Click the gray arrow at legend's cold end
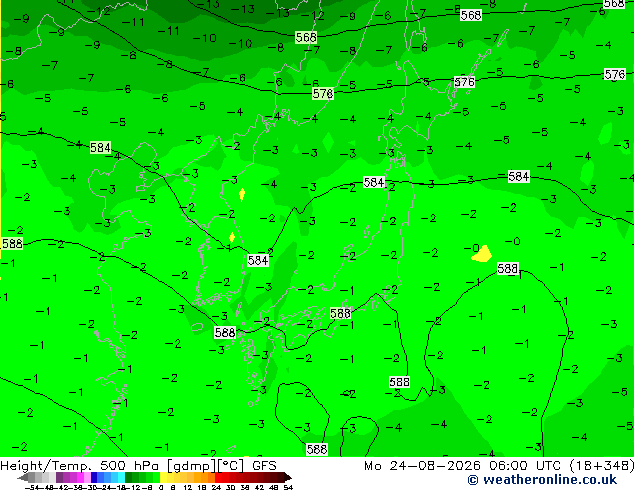This screenshot has width=634, height=490. [x=23, y=477]
